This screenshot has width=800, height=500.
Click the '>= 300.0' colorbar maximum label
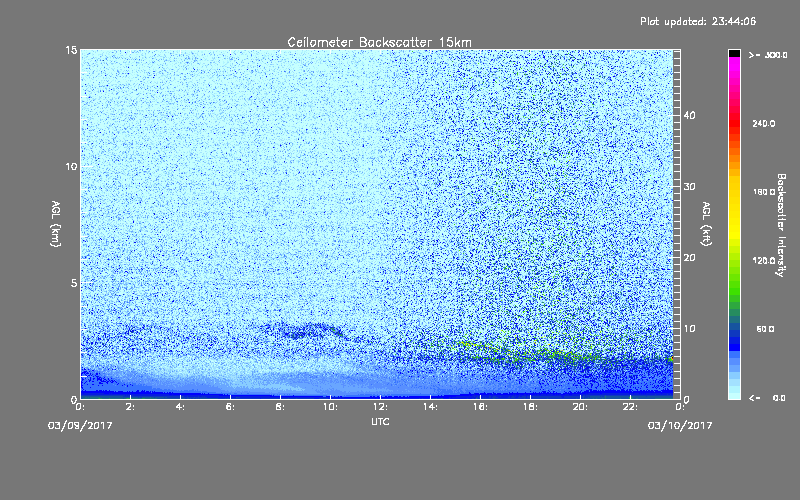[x=768, y=55]
